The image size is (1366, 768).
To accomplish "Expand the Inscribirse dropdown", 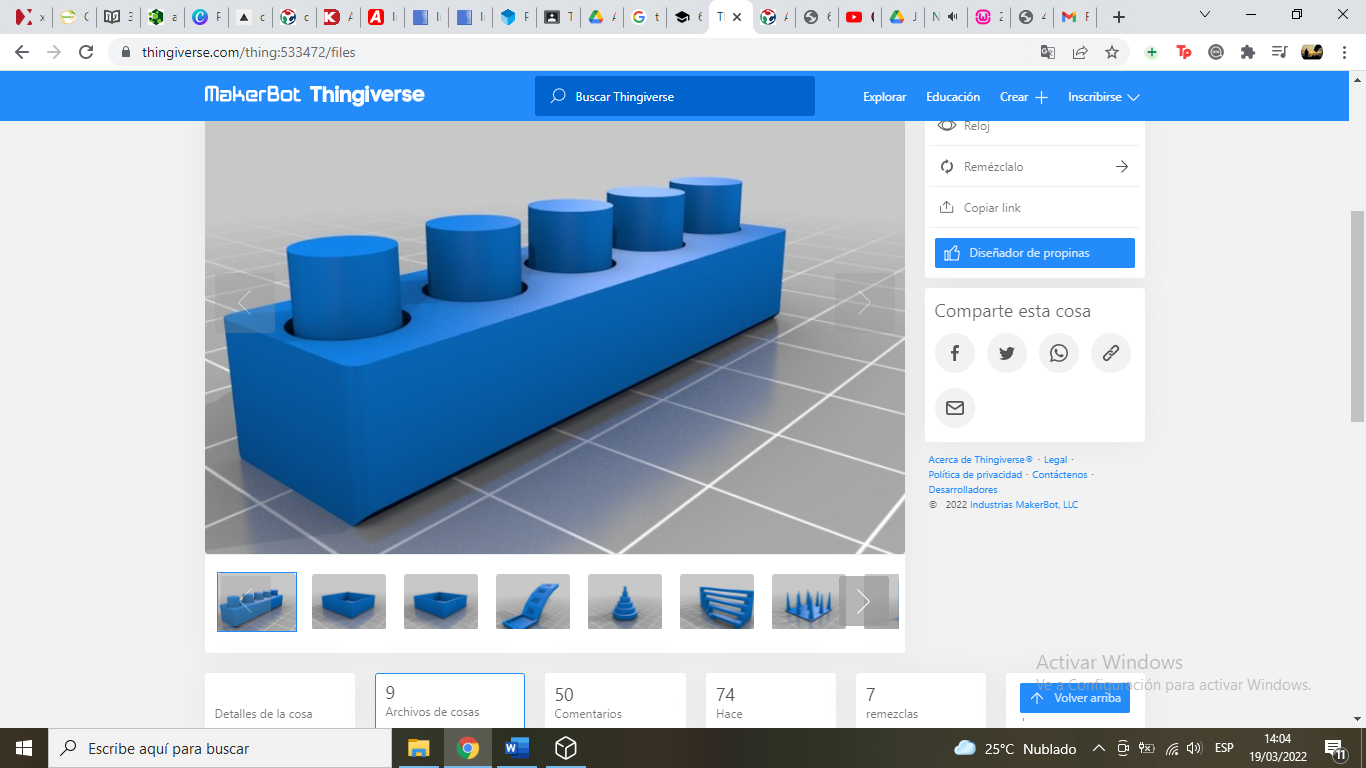I will click(x=1103, y=97).
